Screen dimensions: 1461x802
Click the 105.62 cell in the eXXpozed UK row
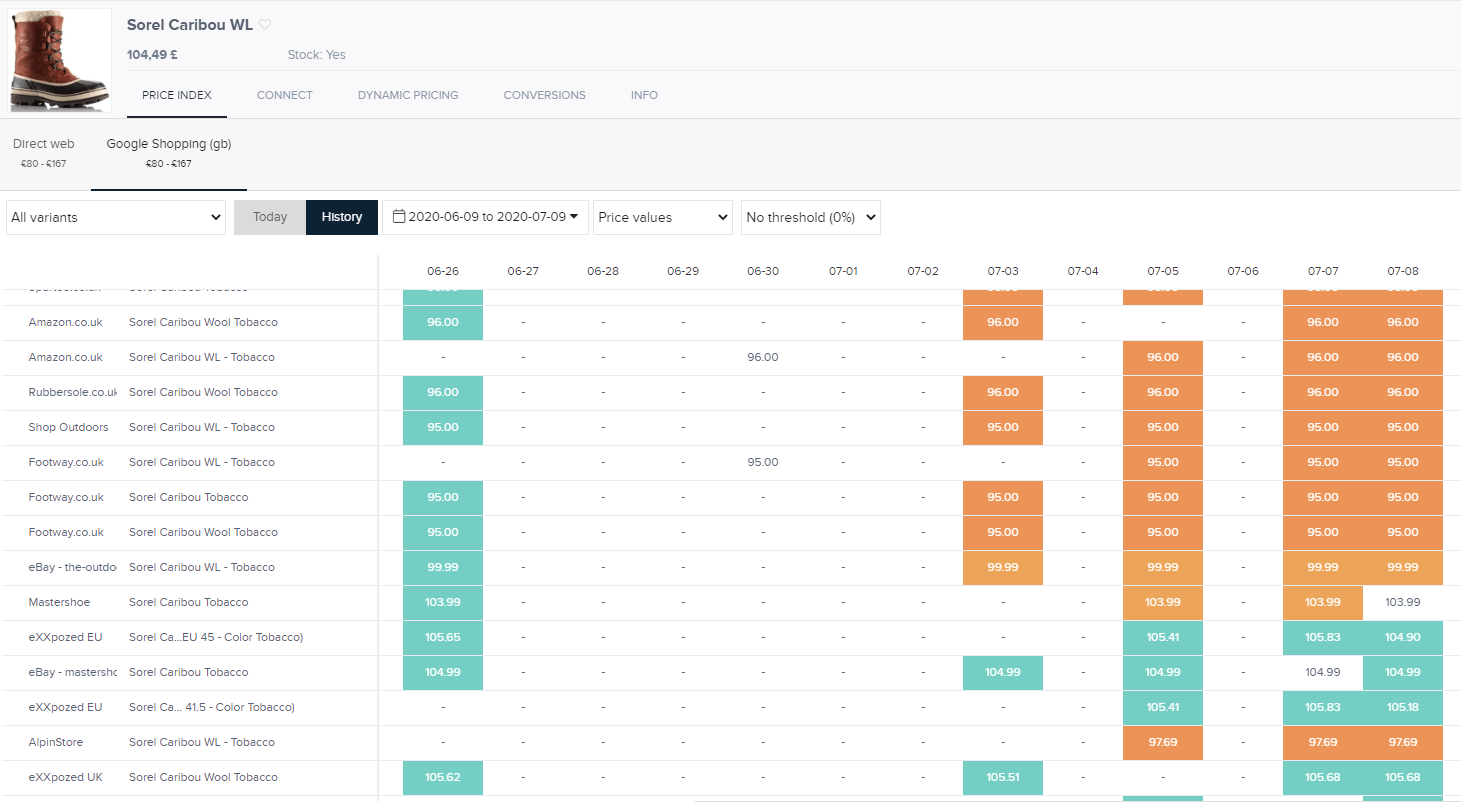click(x=443, y=778)
